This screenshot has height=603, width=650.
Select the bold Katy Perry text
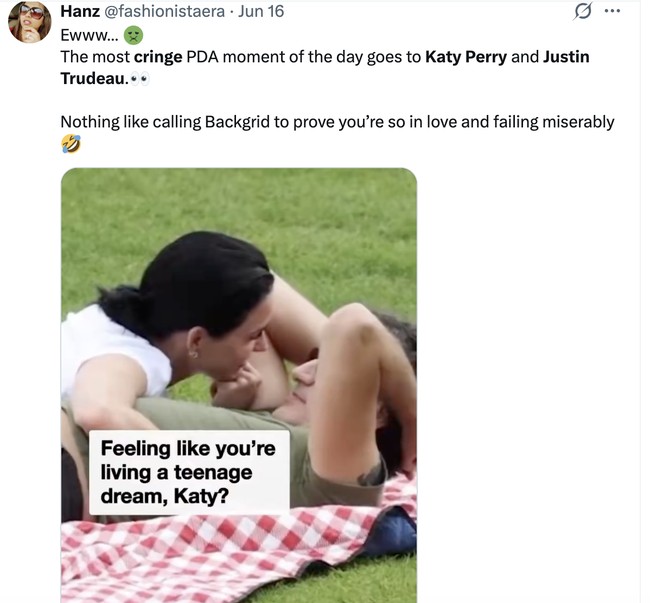[466, 57]
